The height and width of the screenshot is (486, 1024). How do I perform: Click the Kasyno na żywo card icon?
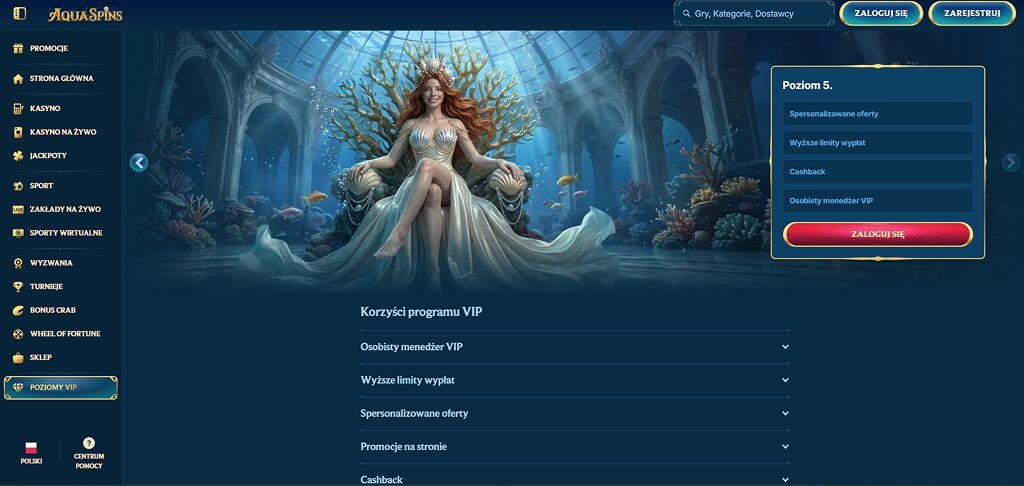click(x=18, y=132)
